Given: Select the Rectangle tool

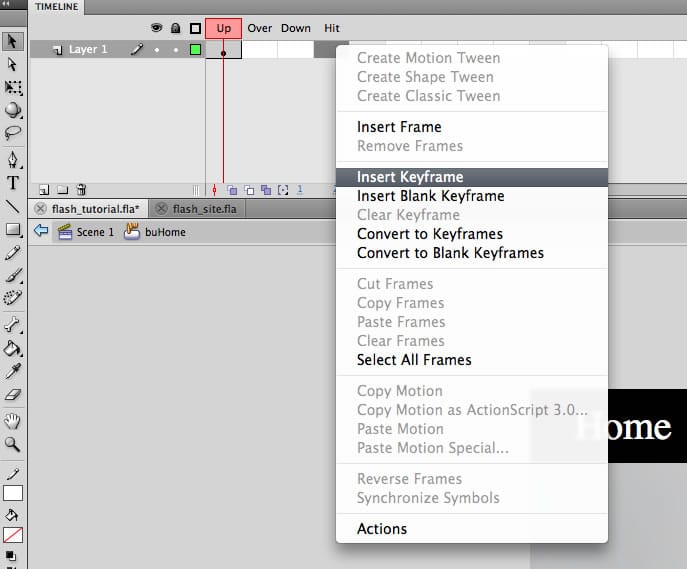Looking at the screenshot, I should tap(13, 229).
